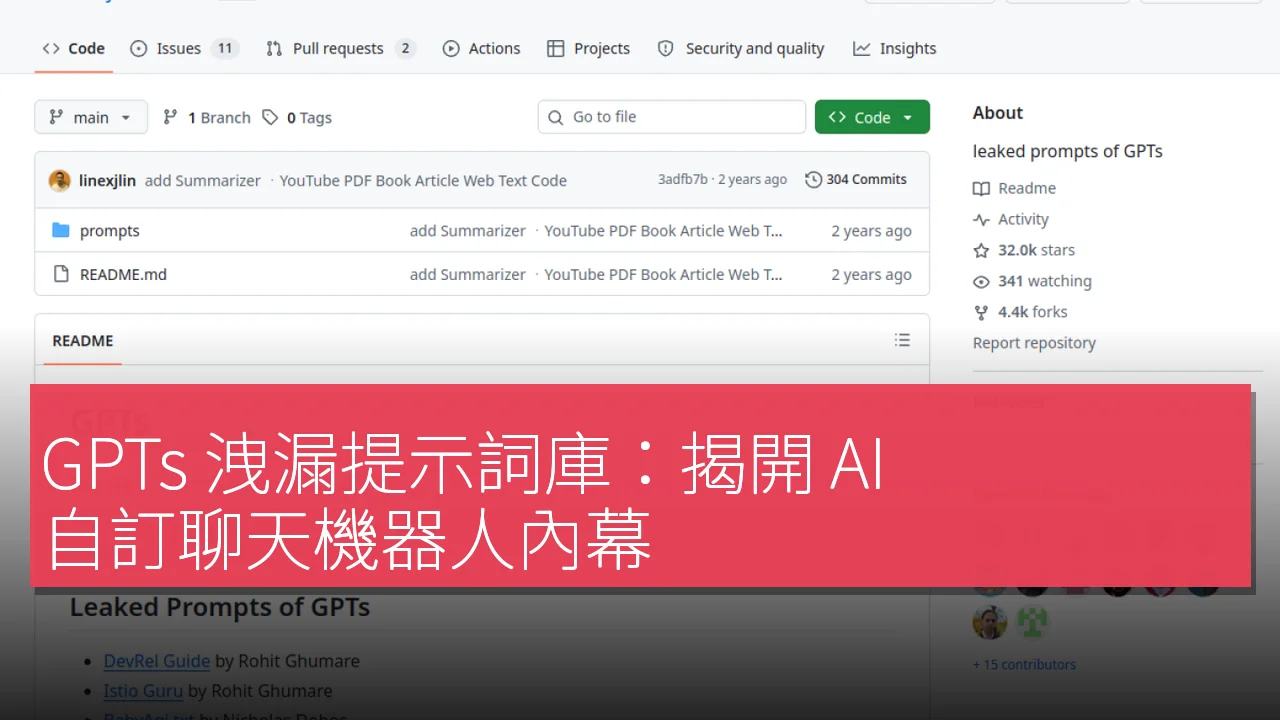The width and height of the screenshot is (1280, 720).
Task: View the Insights tab
Action: pos(894,48)
